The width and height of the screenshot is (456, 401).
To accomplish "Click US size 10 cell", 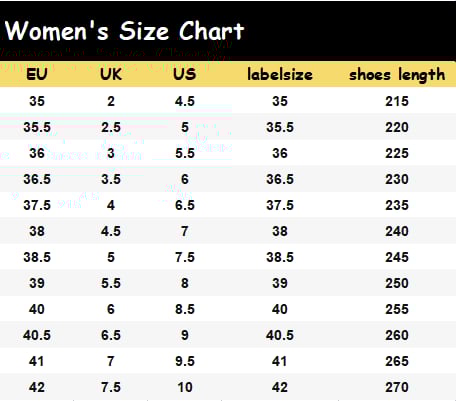I will pyautogui.click(x=185, y=387).
